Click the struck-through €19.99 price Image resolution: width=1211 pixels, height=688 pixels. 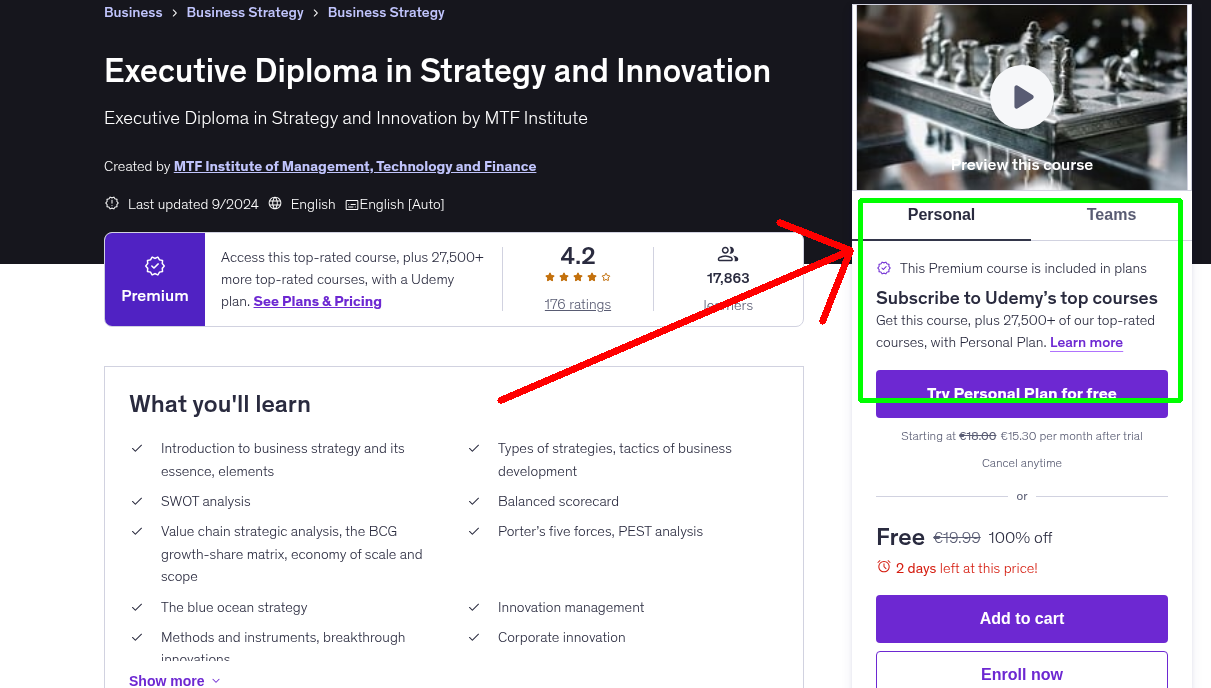(957, 538)
